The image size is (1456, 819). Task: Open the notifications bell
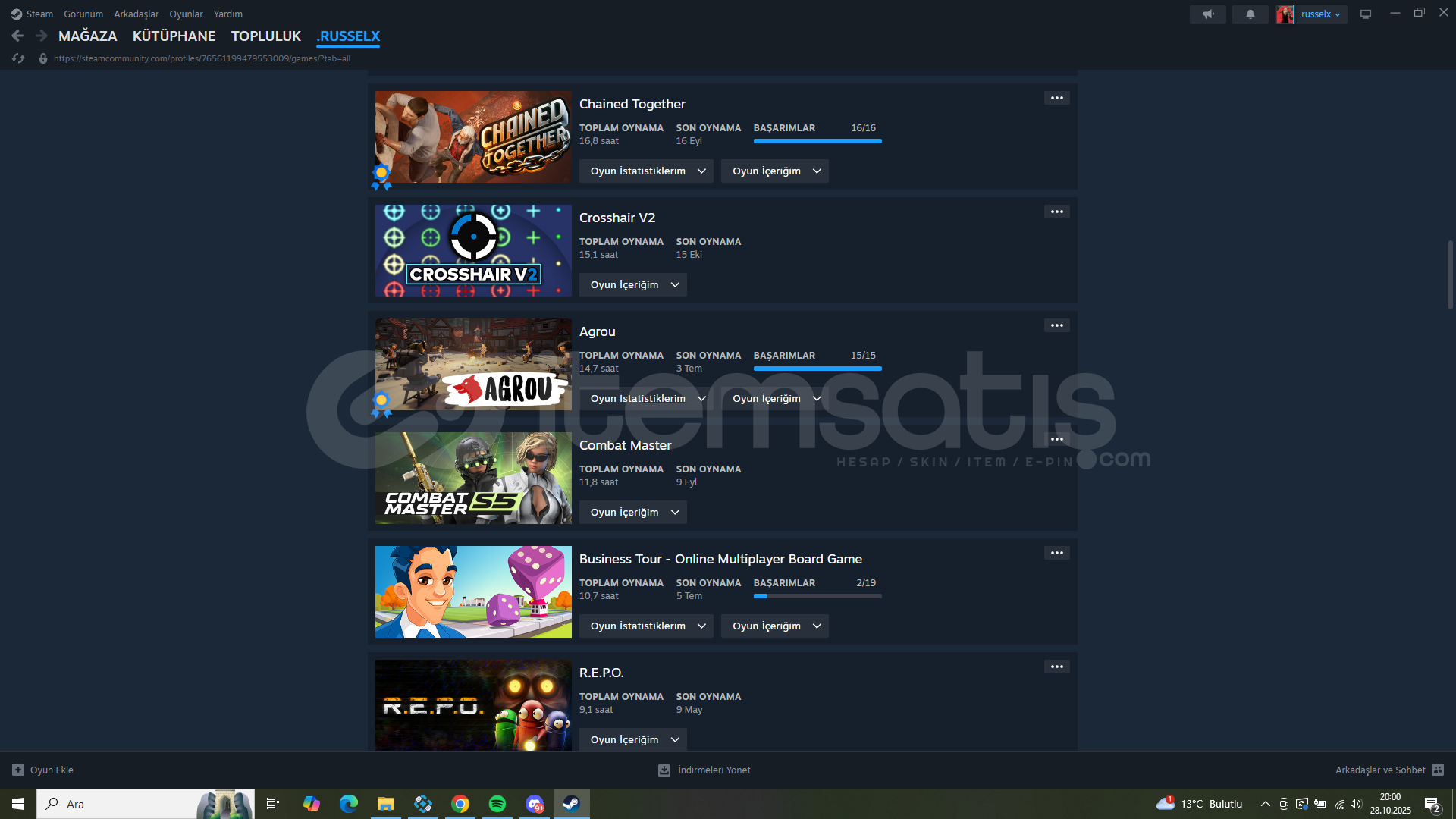[x=1250, y=14]
